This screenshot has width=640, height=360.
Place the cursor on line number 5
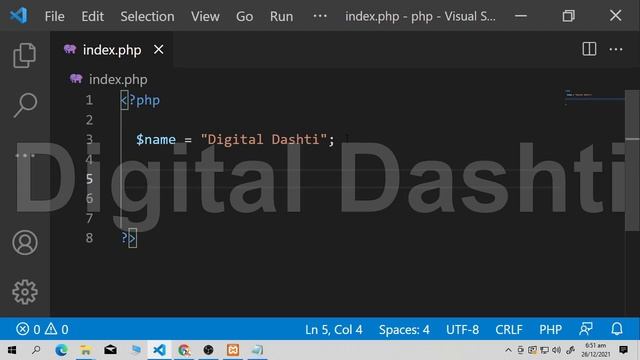[89, 179]
